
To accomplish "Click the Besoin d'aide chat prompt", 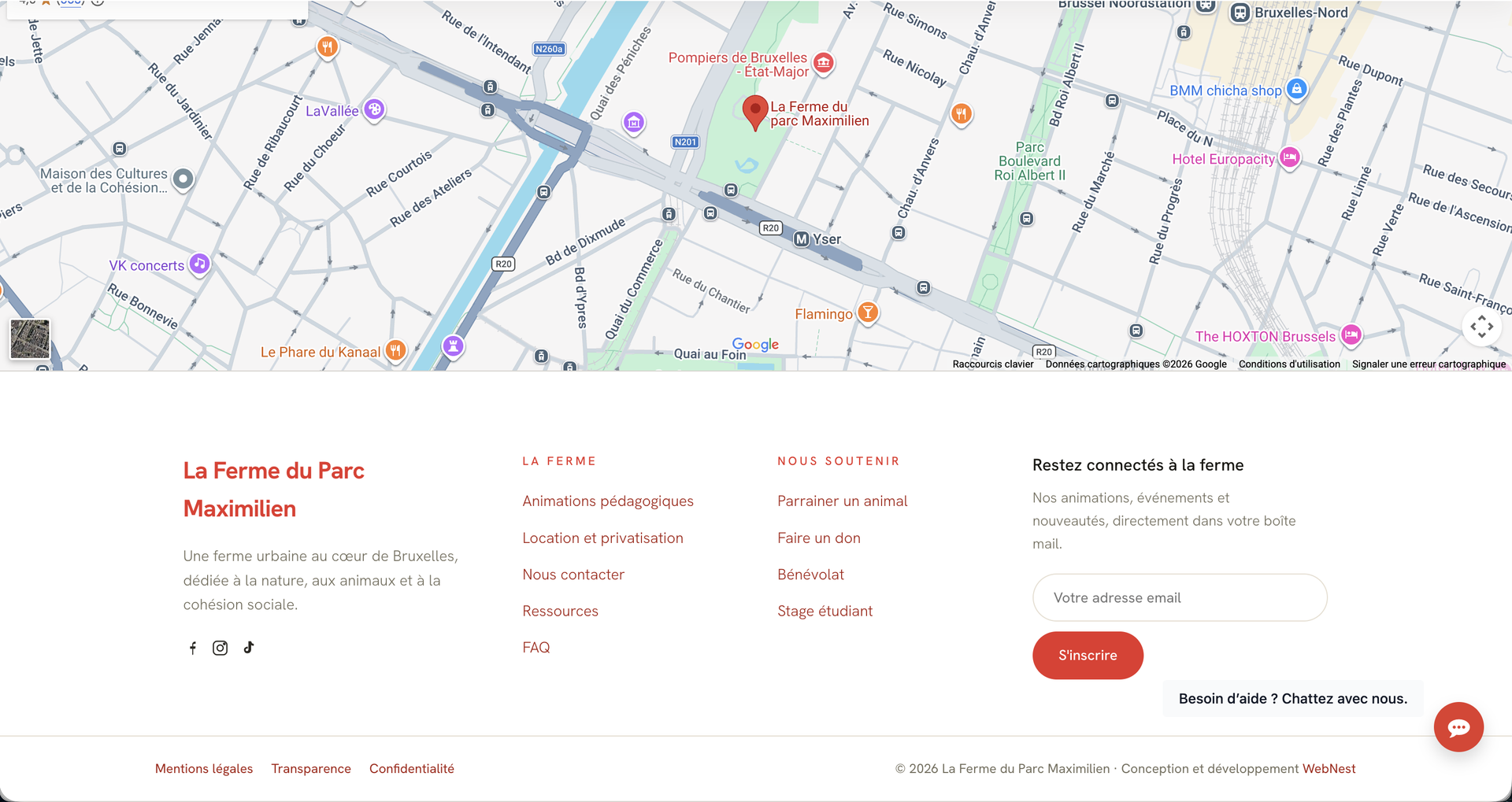I will (x=1293, y=699).
